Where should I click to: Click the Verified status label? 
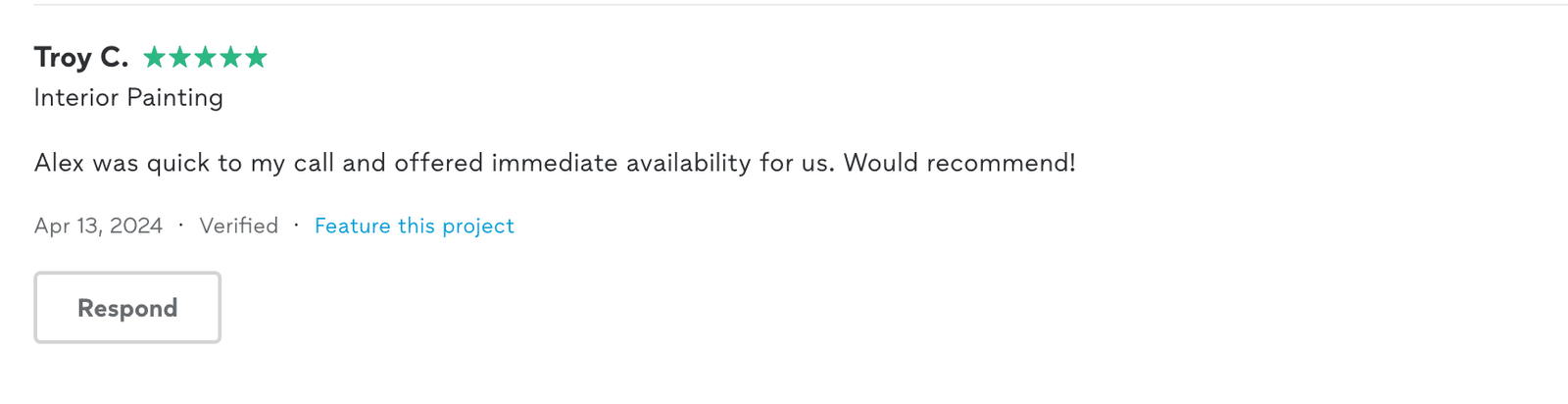coord(238,226)
